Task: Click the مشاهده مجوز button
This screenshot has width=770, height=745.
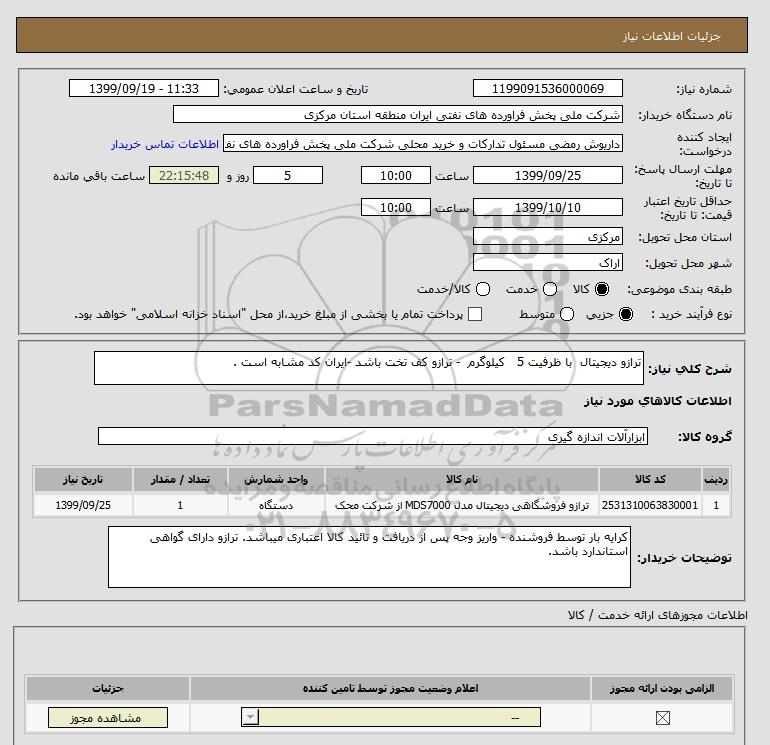Action: [x=108, y=717]
